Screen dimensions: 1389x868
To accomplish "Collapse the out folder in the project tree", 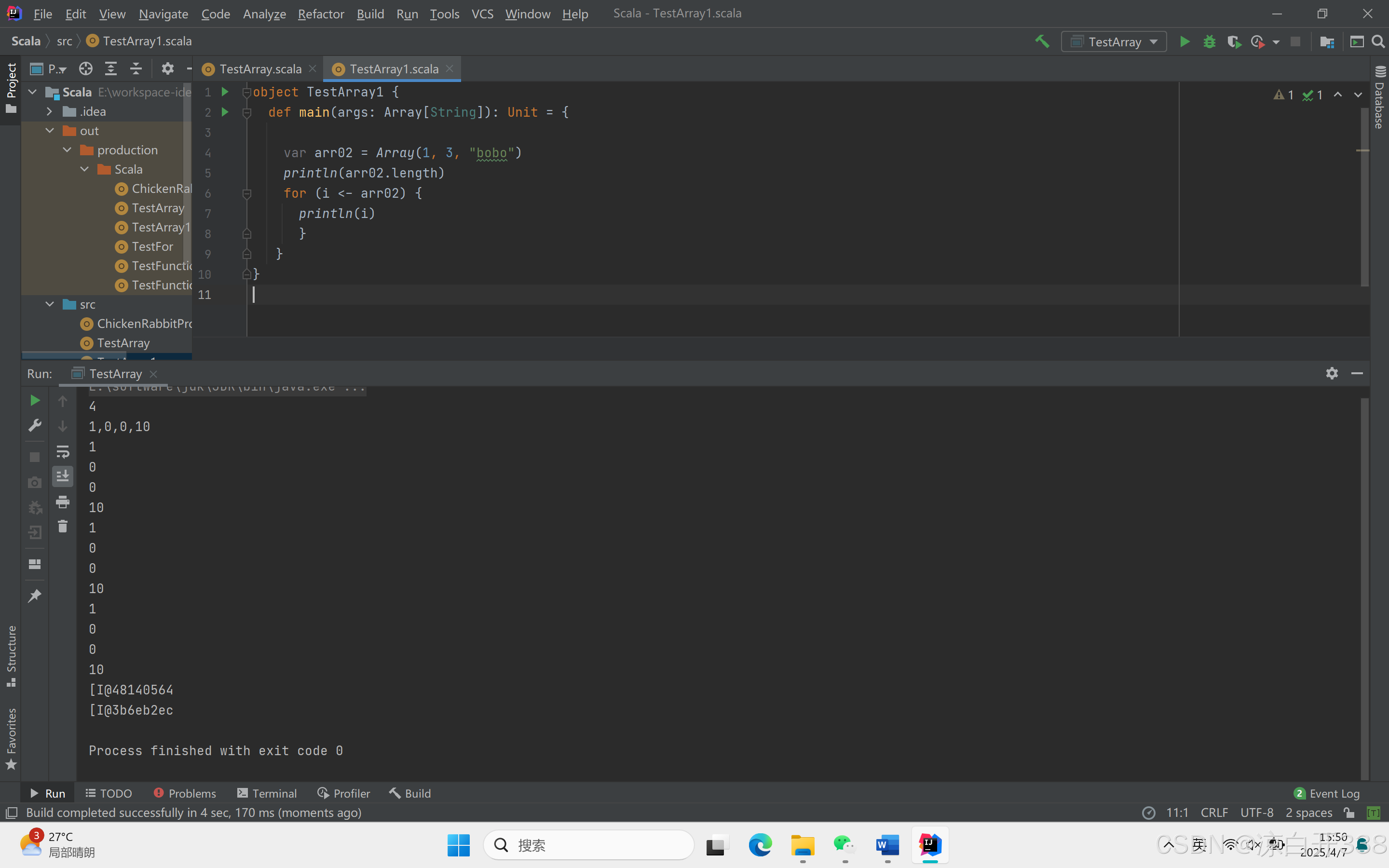I will tap(50, 131).
